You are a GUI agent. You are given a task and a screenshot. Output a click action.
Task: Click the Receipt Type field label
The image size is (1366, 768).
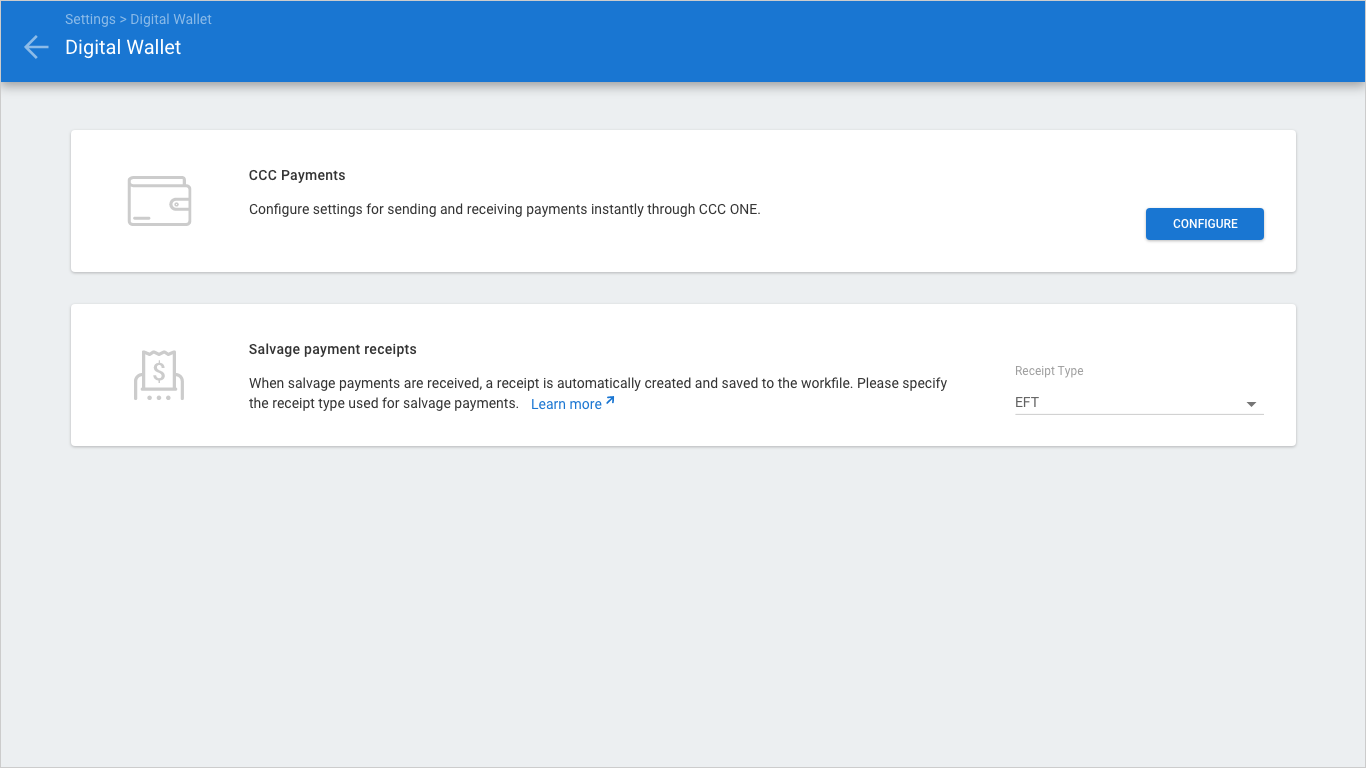click(x=1049, y=371)
